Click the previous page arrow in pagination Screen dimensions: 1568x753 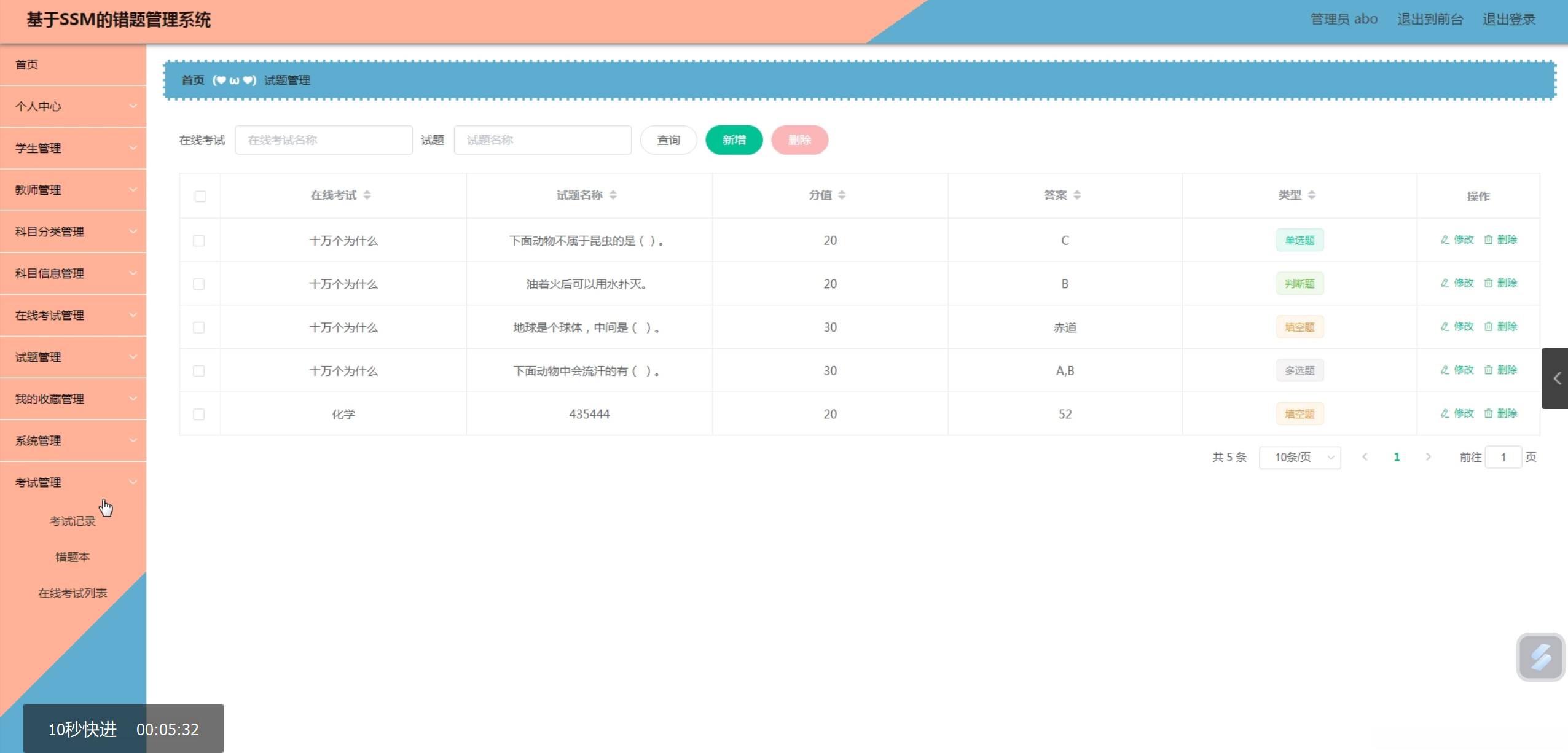click(x=1365, y=457)
